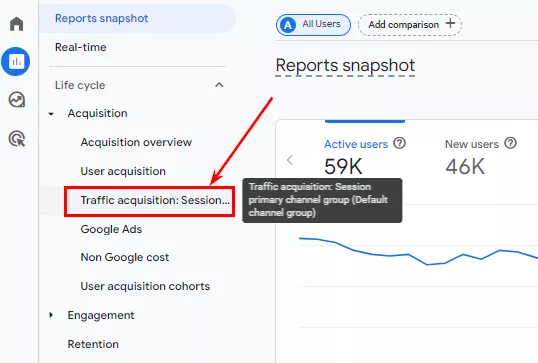The image size is (538, 363).
Task: Click the Life cycle heading
Action: (x=80, y=85)
